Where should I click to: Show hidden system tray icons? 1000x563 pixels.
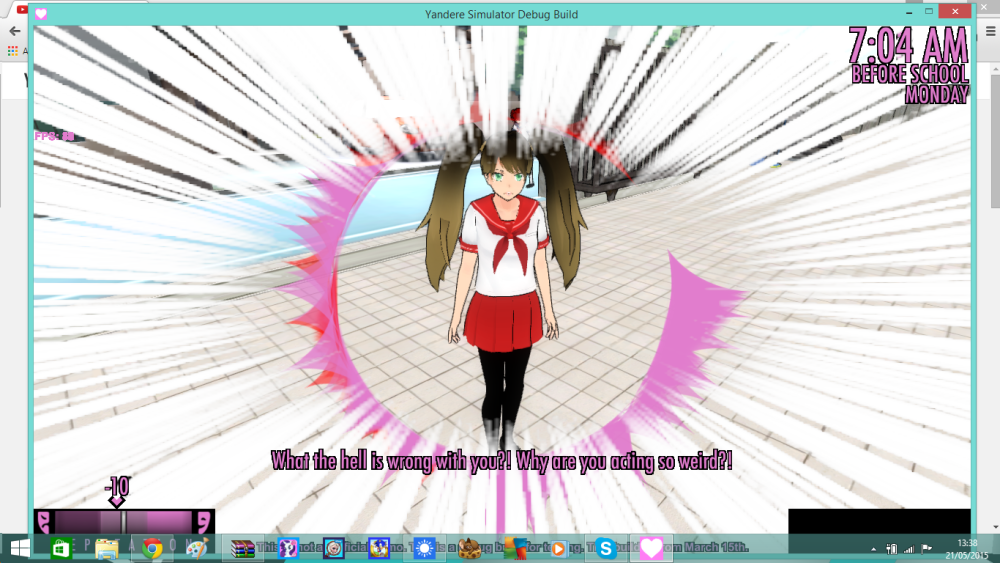click(874, 549)
